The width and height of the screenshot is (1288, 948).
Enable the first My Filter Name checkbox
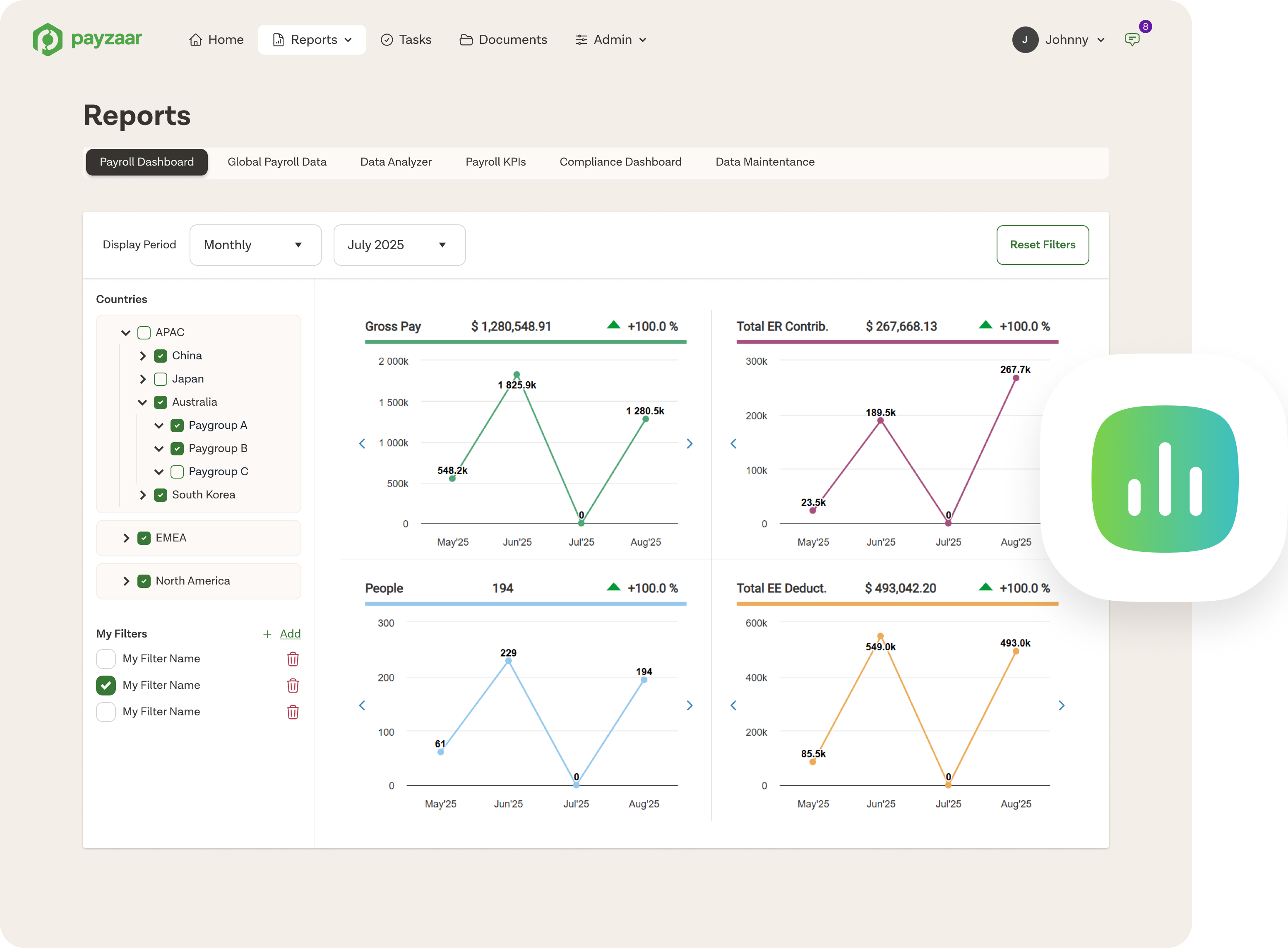pos(106,659)
